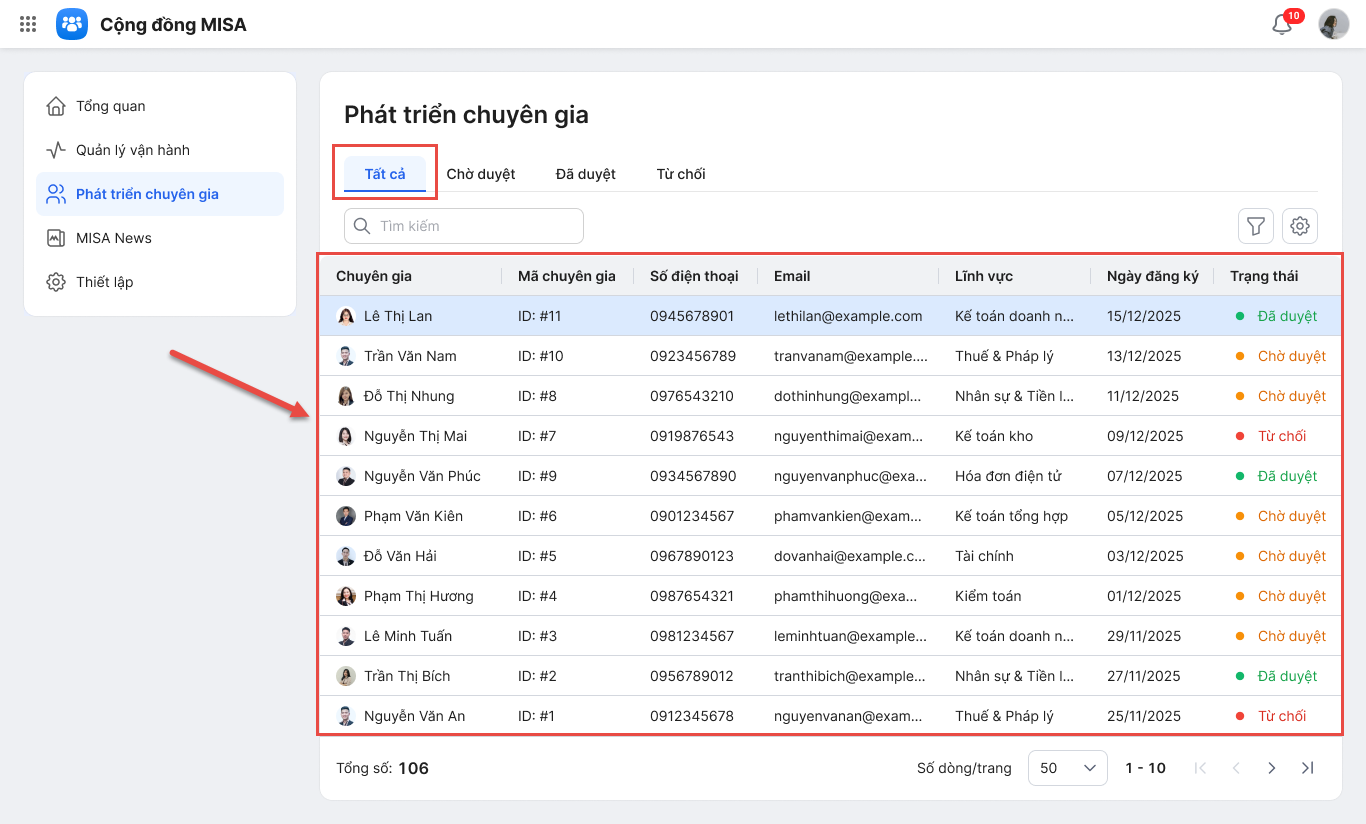Open Tổng quan in the sidebar
Screen dimensions: 1366x824
[110, 106]
